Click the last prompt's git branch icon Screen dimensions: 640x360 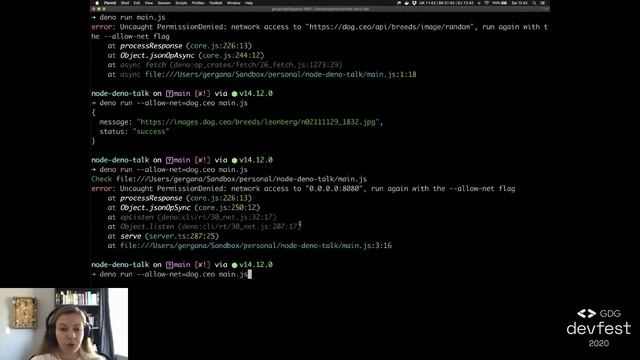[x=169, y=265]
